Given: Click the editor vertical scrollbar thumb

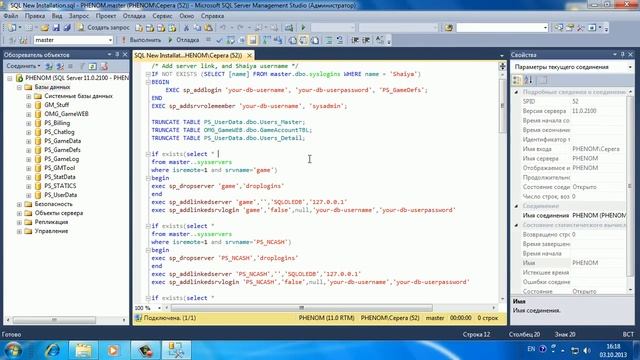Looking at the screenshot, I should coord(502,106).
